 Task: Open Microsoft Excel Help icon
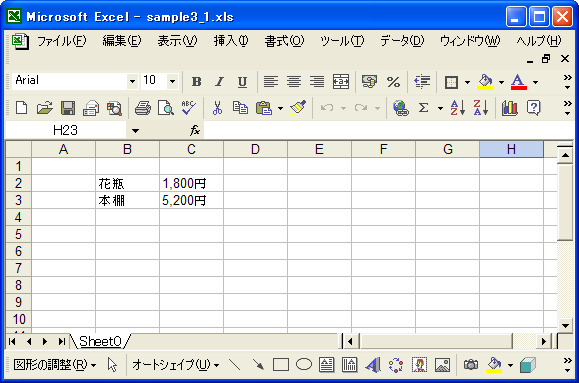(x=533, y=108)
